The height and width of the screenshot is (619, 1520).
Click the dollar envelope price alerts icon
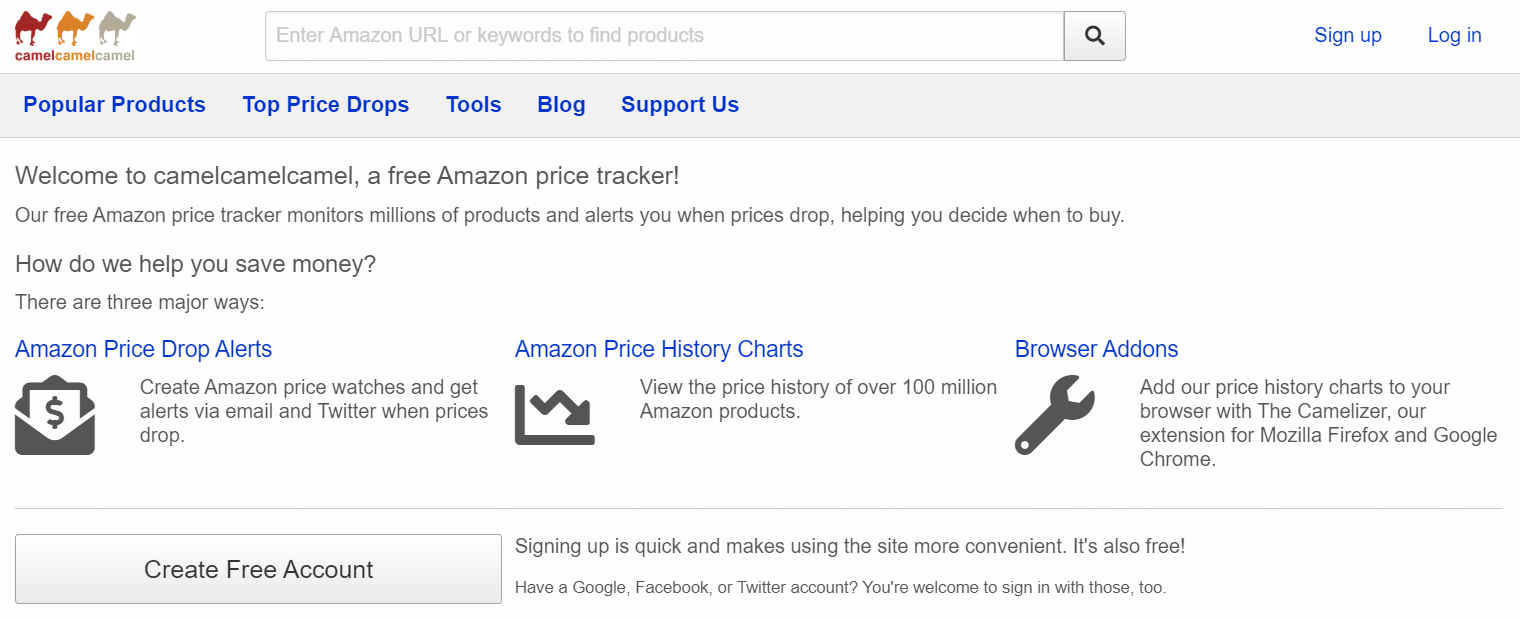pyautogui.click(x=54, y=414)
